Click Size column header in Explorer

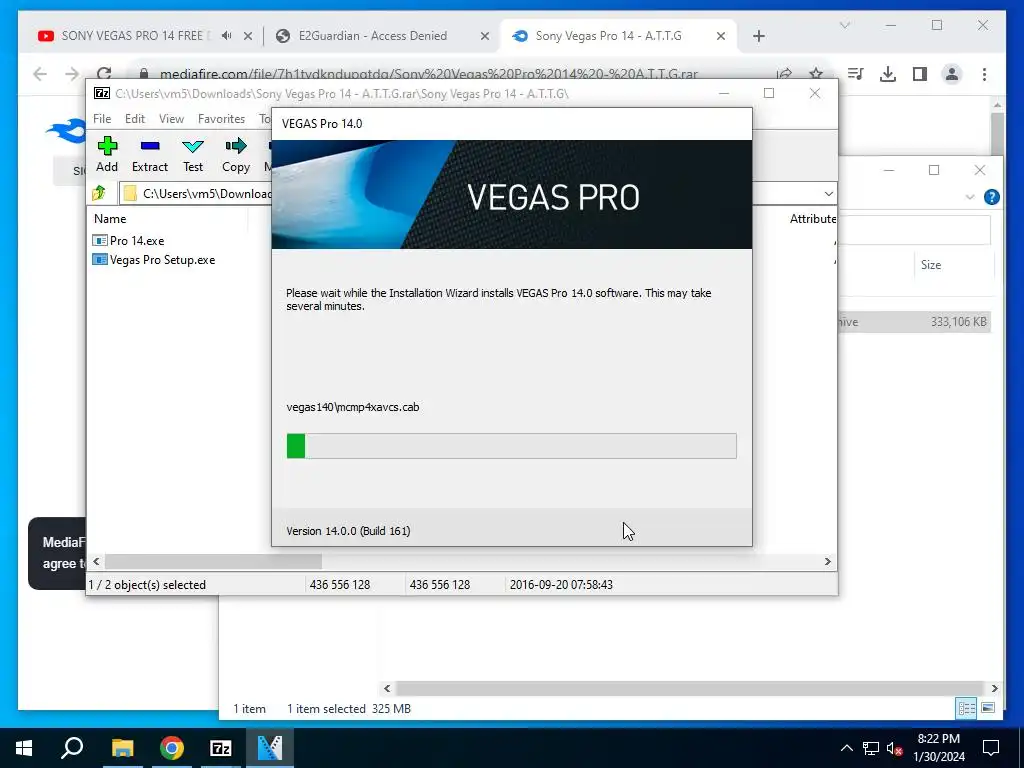pos(931,264)
